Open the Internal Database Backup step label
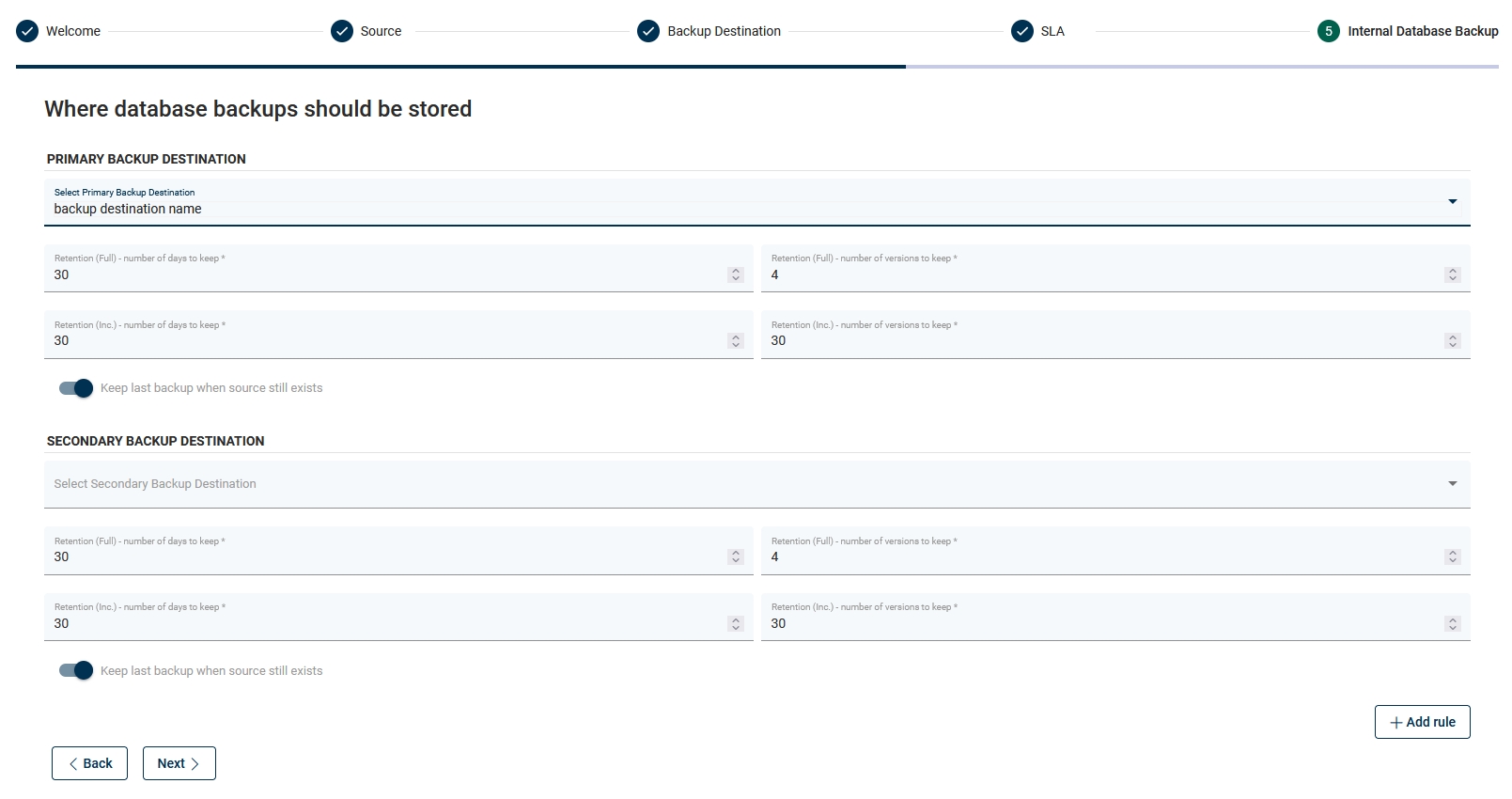The image size is (1512, 799). 1423,31
